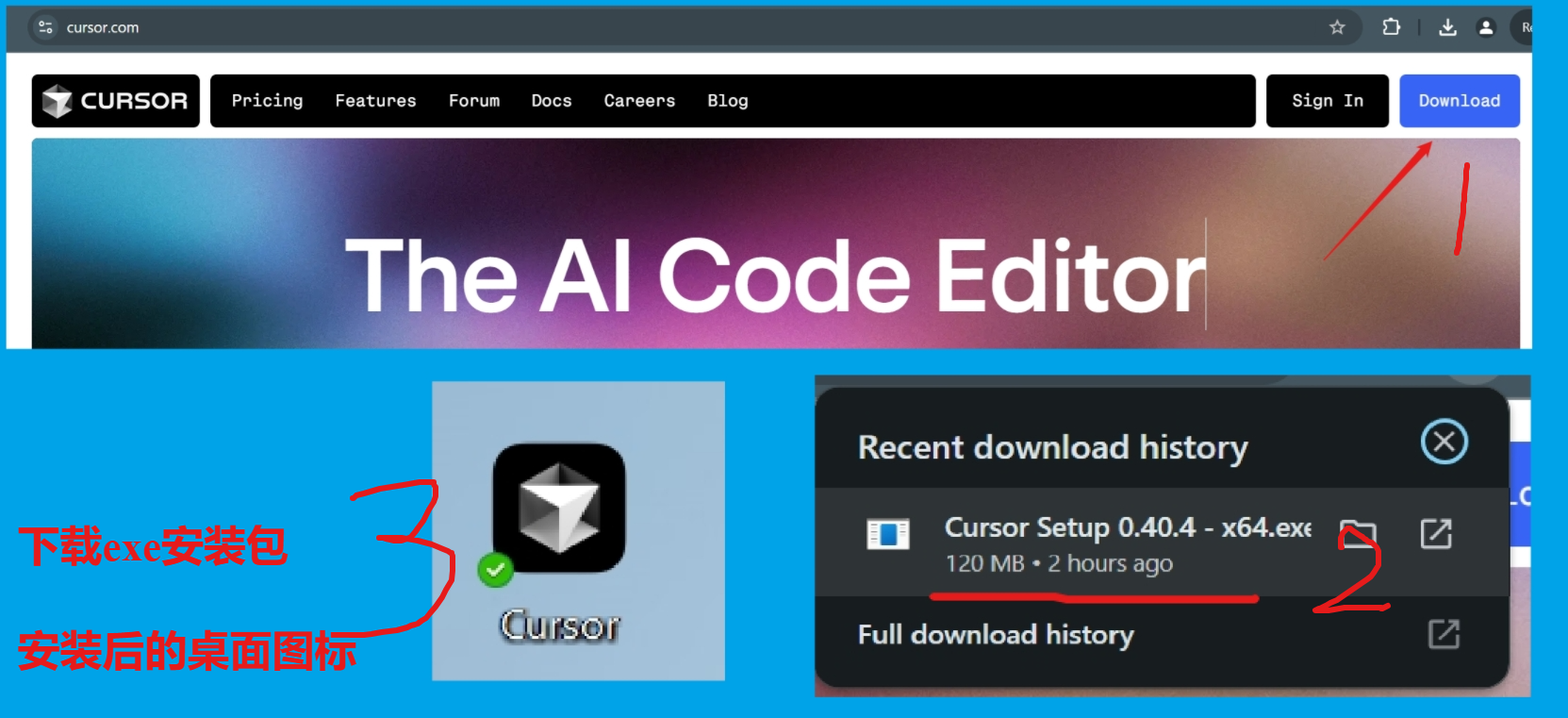Open browser downloads tray icon

(1447, 27)
